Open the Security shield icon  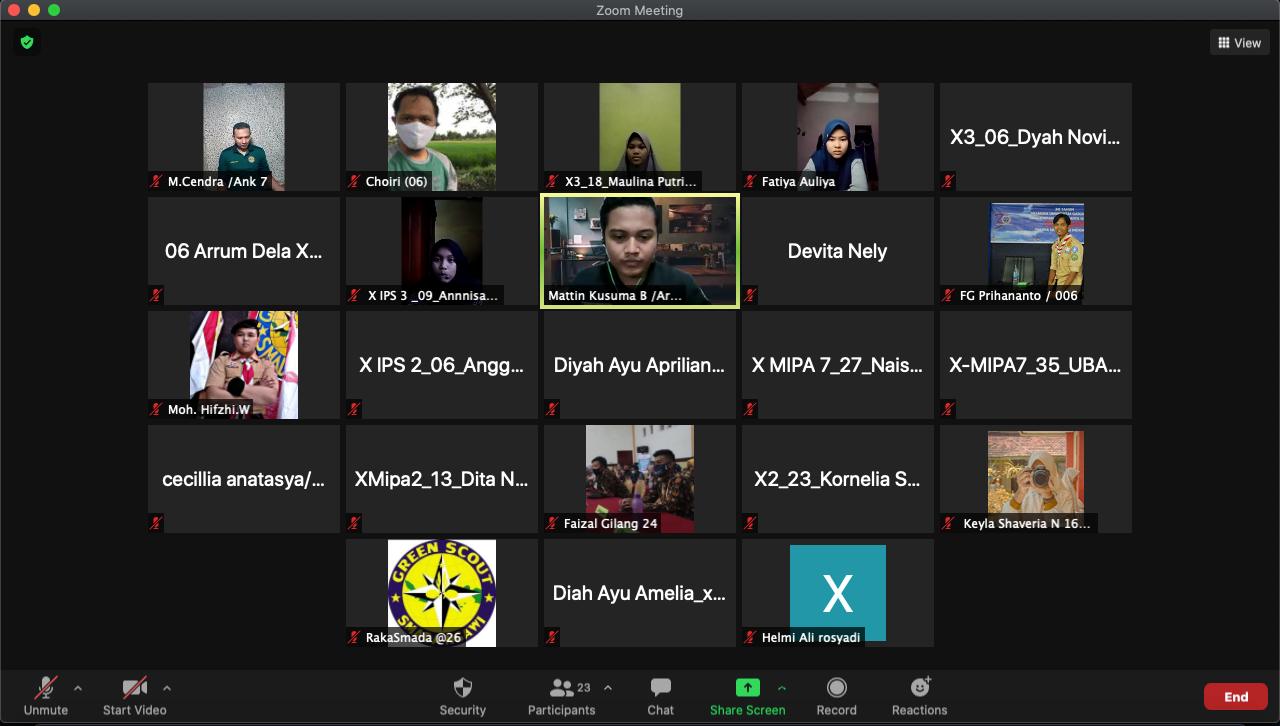point(463,688)
